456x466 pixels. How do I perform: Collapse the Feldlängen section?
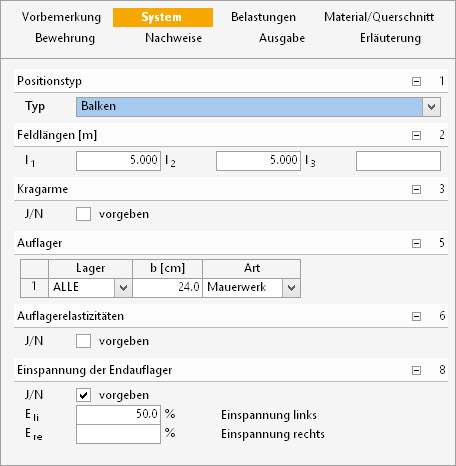(x=416, y=135)
